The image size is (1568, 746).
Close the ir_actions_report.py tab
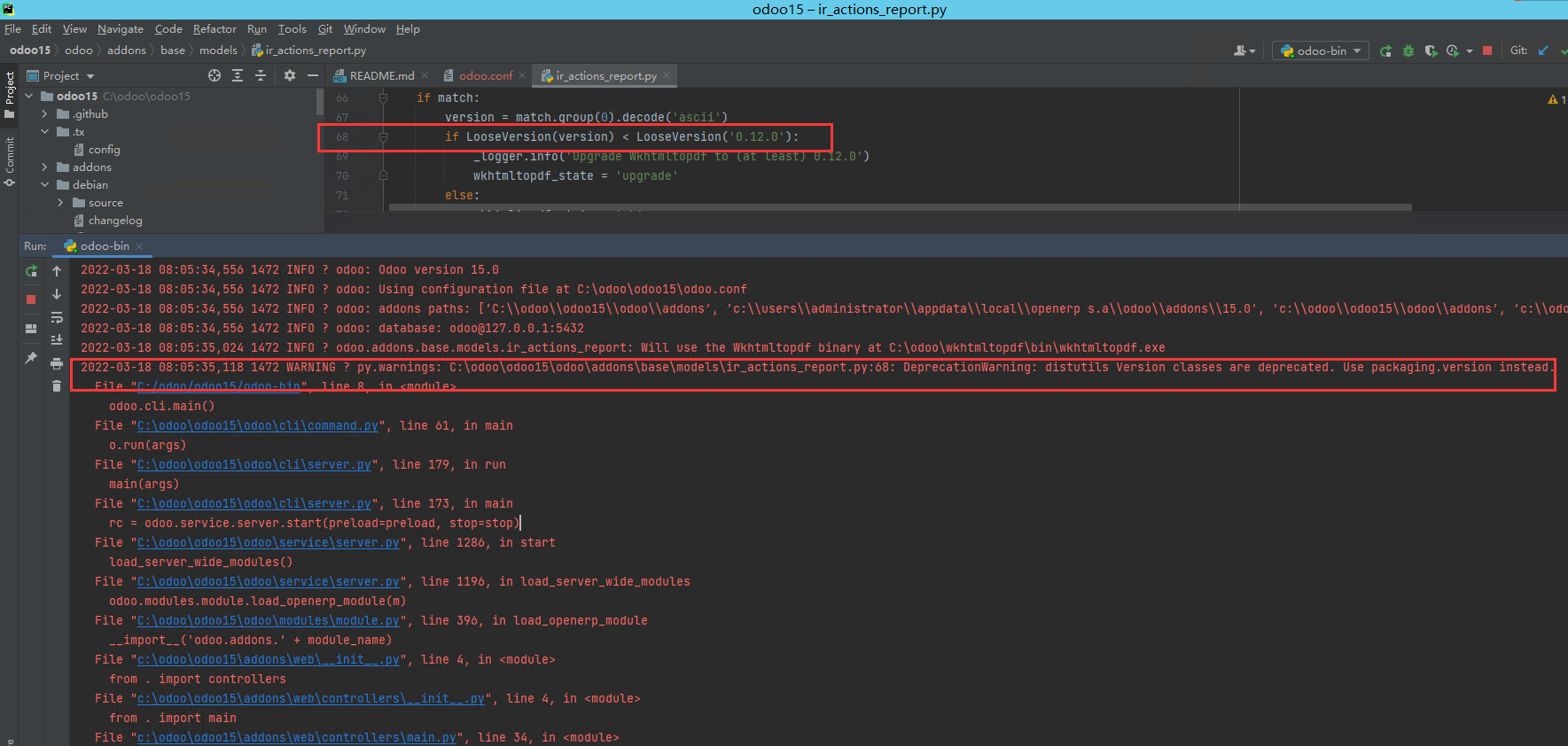pos(667,75)
